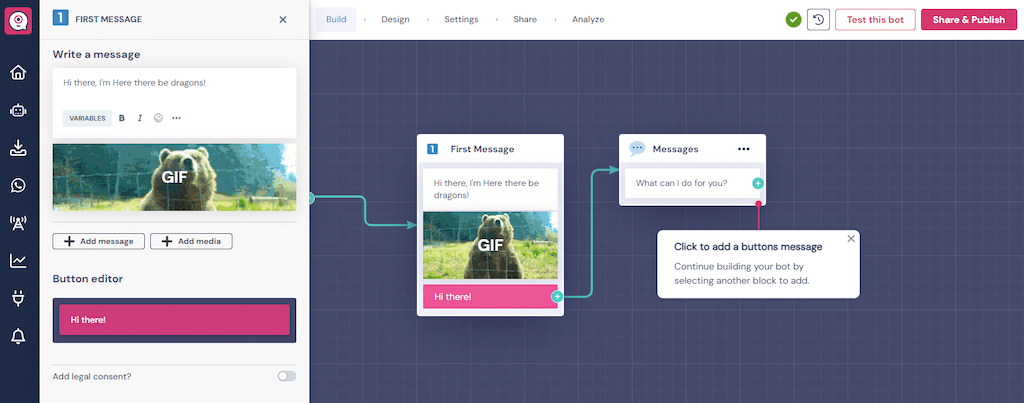Expand more formatting options in message editor
Viewport: 1024px width, 403px height.
point(177,118)
